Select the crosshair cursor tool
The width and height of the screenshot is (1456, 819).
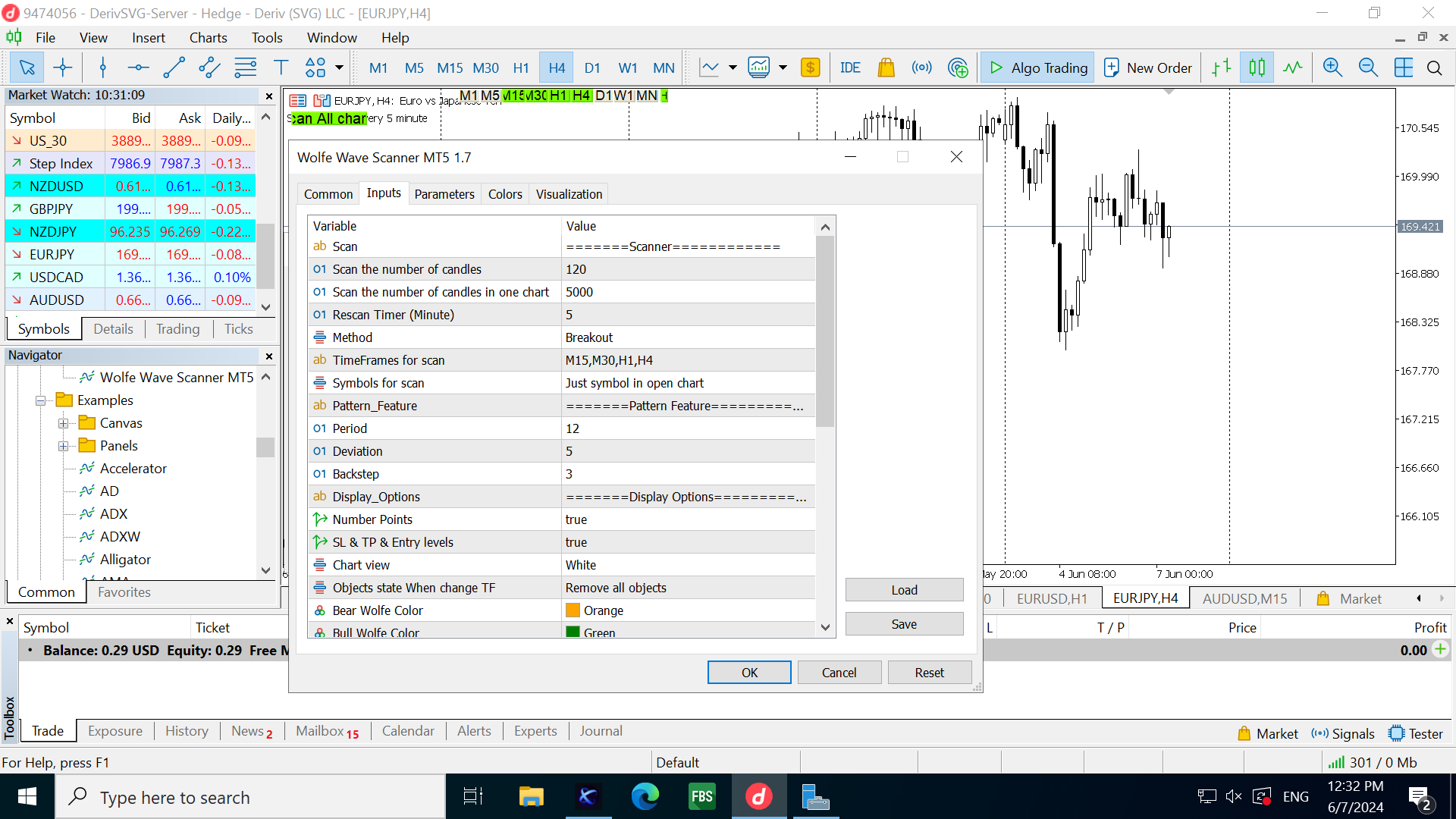pyautogui.click(x=63, y=68)
